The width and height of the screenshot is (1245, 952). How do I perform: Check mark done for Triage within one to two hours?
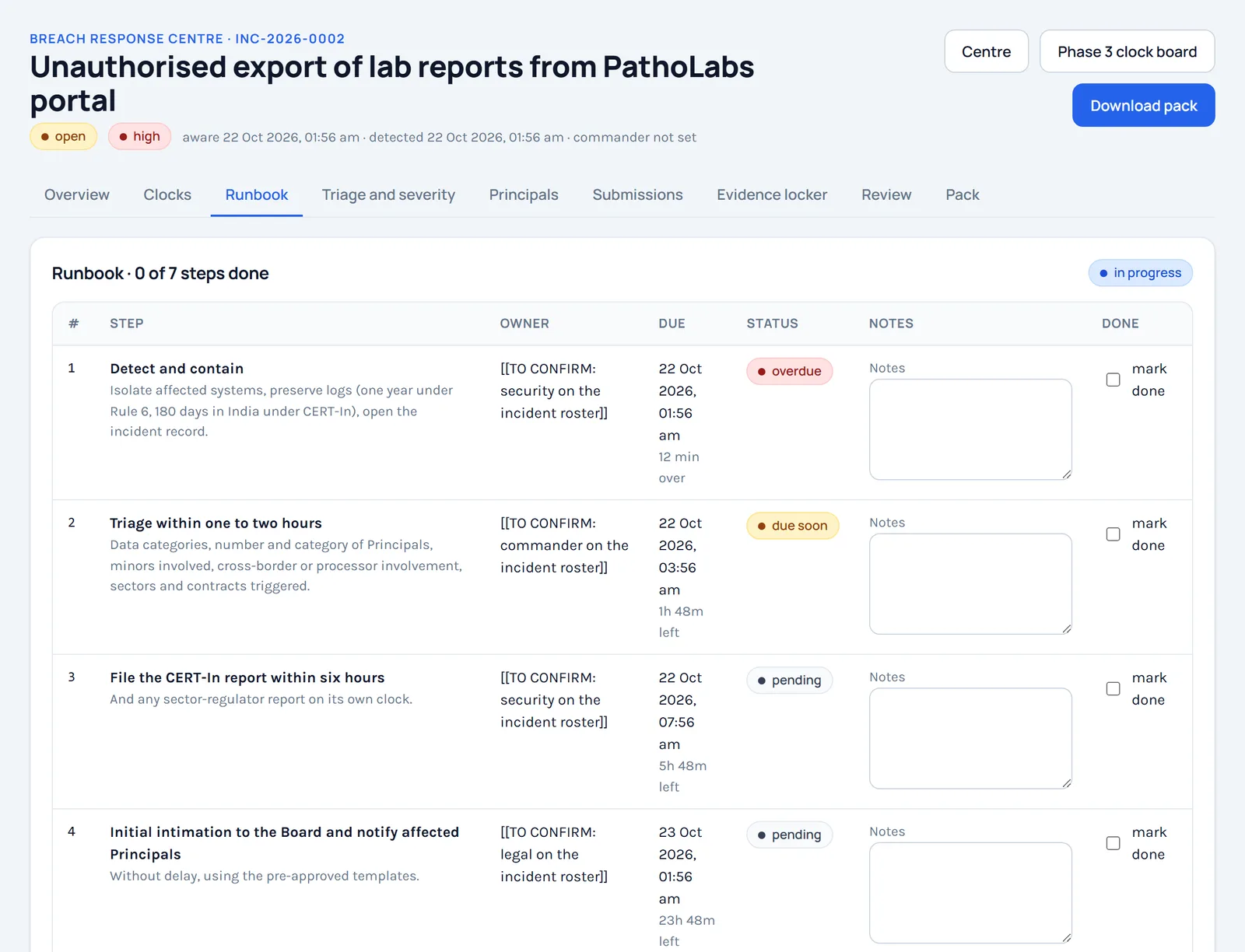coord(1113,534)
